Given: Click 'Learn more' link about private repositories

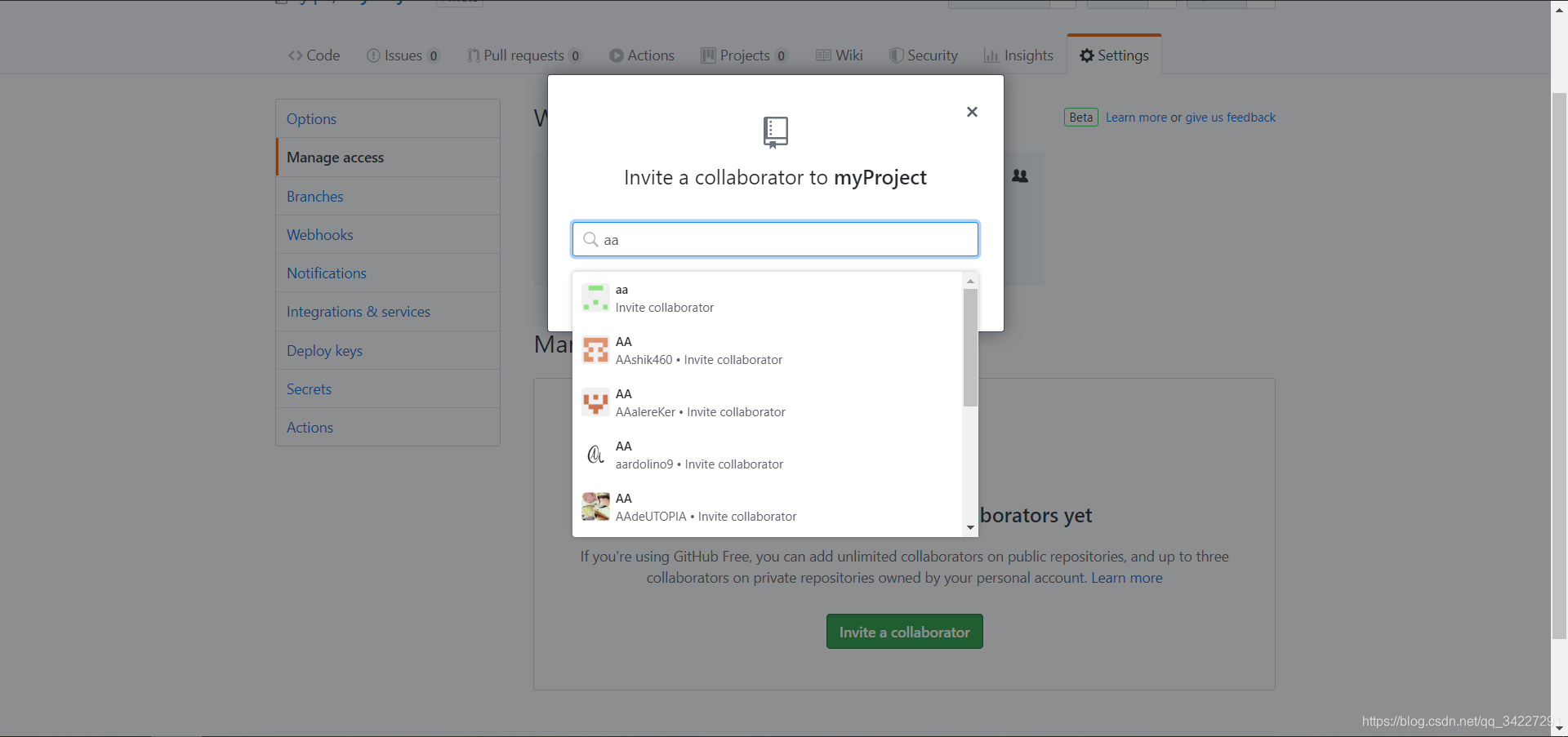Looking at the screenshot, I should tap(1126, 578).
